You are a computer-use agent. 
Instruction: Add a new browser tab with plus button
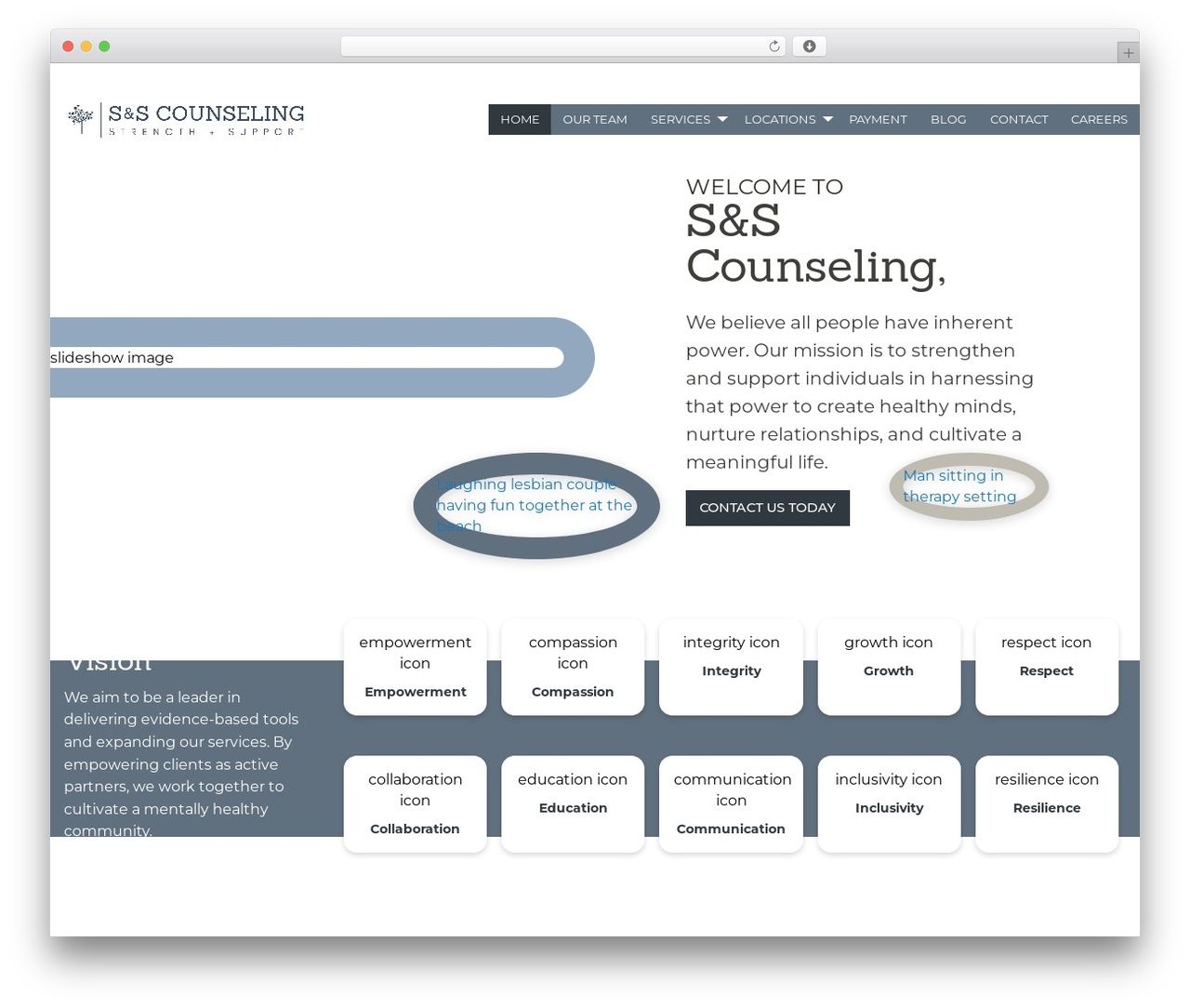tap(1128, 53)
